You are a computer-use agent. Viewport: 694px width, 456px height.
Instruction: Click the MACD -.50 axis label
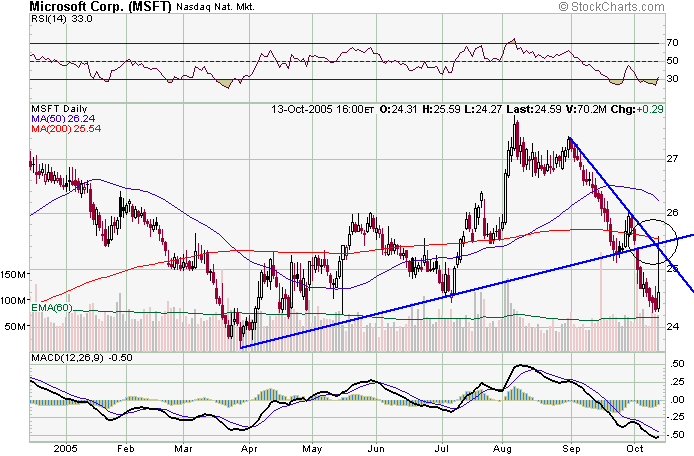[676, 435]
